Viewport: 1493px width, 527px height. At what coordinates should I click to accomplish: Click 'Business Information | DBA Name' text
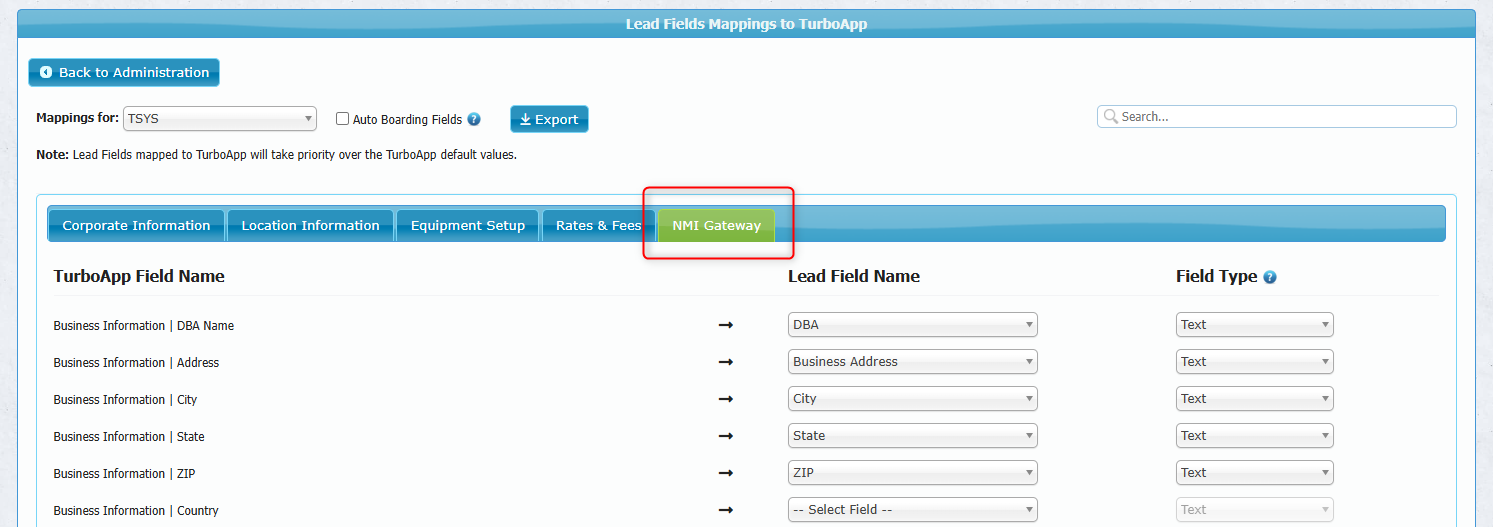coord(144,326)
